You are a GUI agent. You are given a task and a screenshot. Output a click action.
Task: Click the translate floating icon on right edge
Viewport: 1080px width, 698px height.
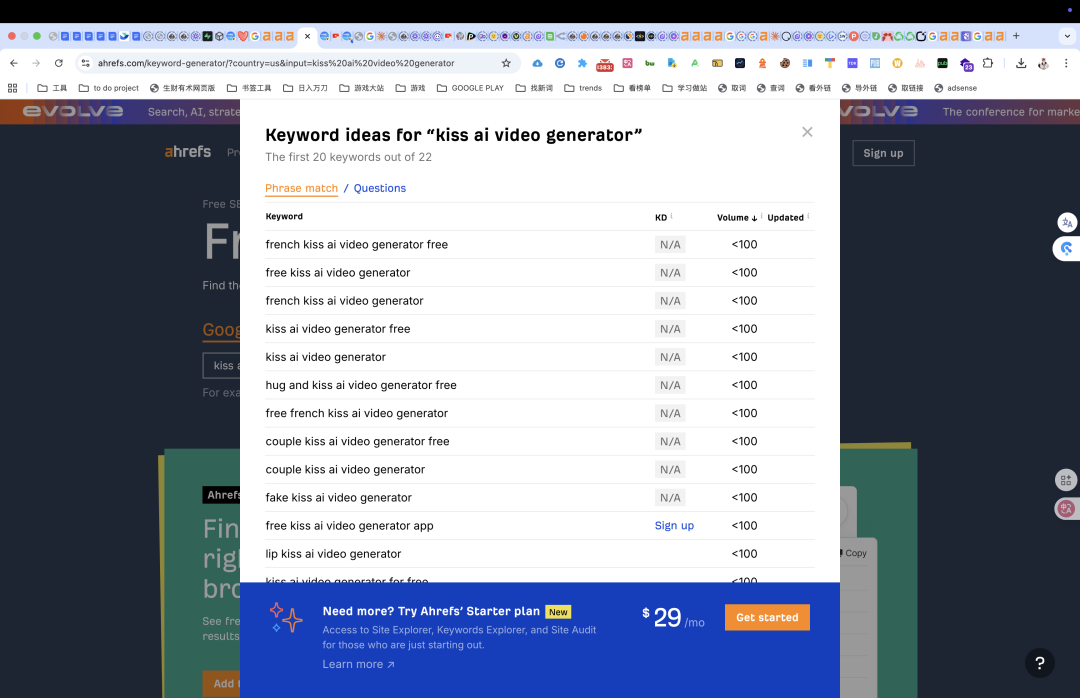click(x=1067, y=222)
